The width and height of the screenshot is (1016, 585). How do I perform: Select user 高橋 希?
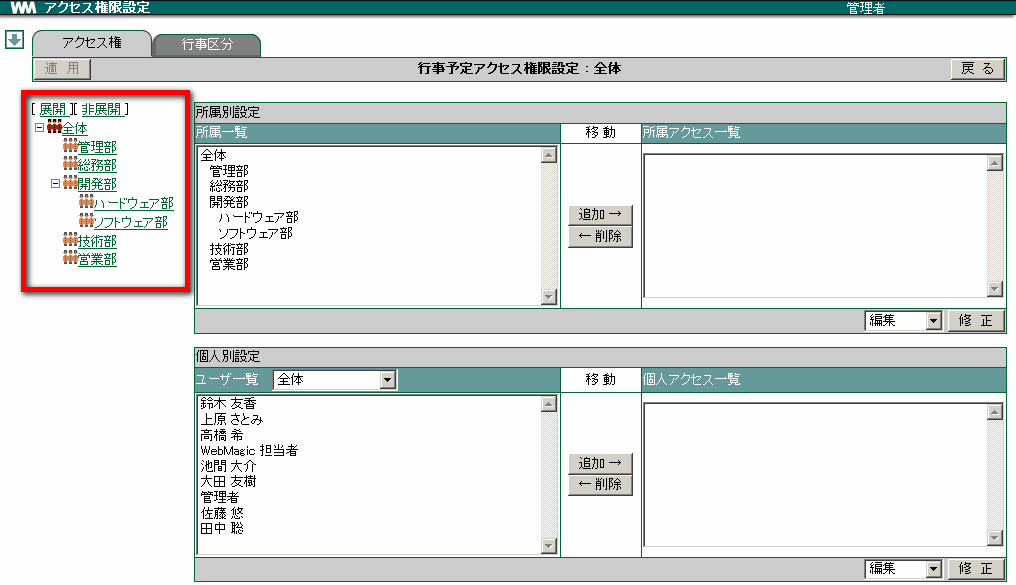click(222, 435)
